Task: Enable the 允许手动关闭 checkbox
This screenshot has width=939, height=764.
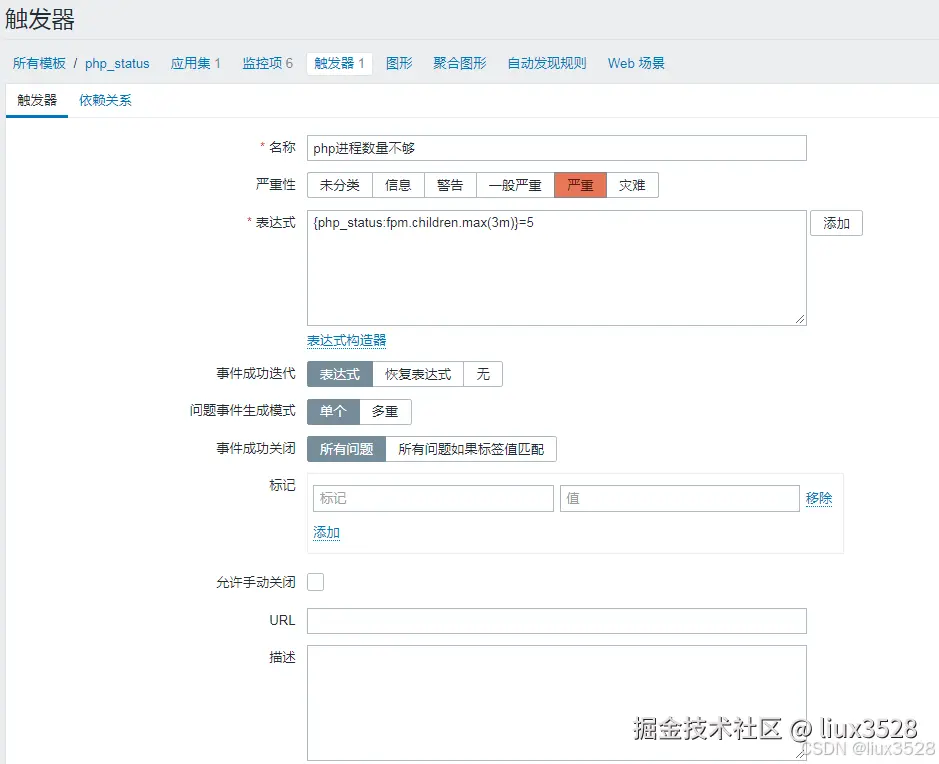Action: pyautogui.click(x=315, y=581)
